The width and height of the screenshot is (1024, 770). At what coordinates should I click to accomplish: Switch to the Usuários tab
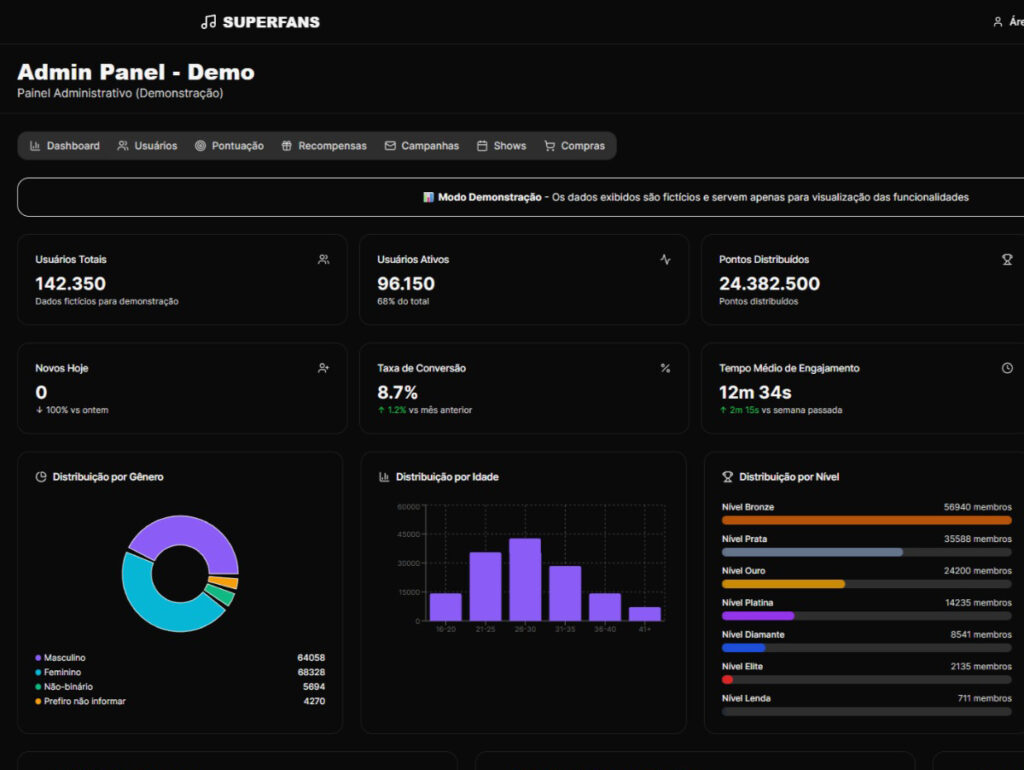[x=147, y=146]
